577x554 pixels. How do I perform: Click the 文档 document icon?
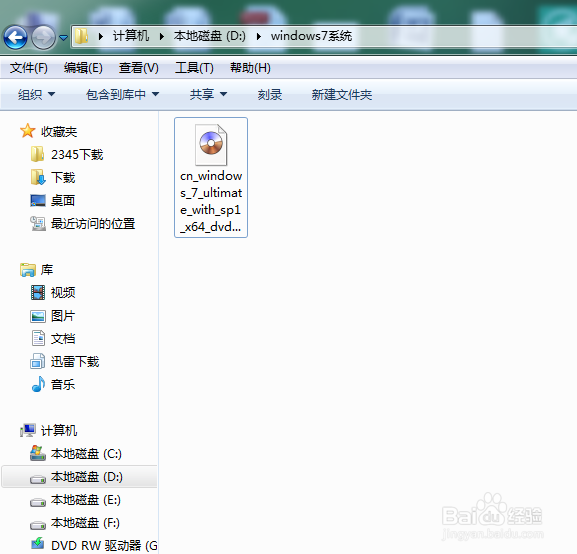pyautogui.click(x=38, y=339)
